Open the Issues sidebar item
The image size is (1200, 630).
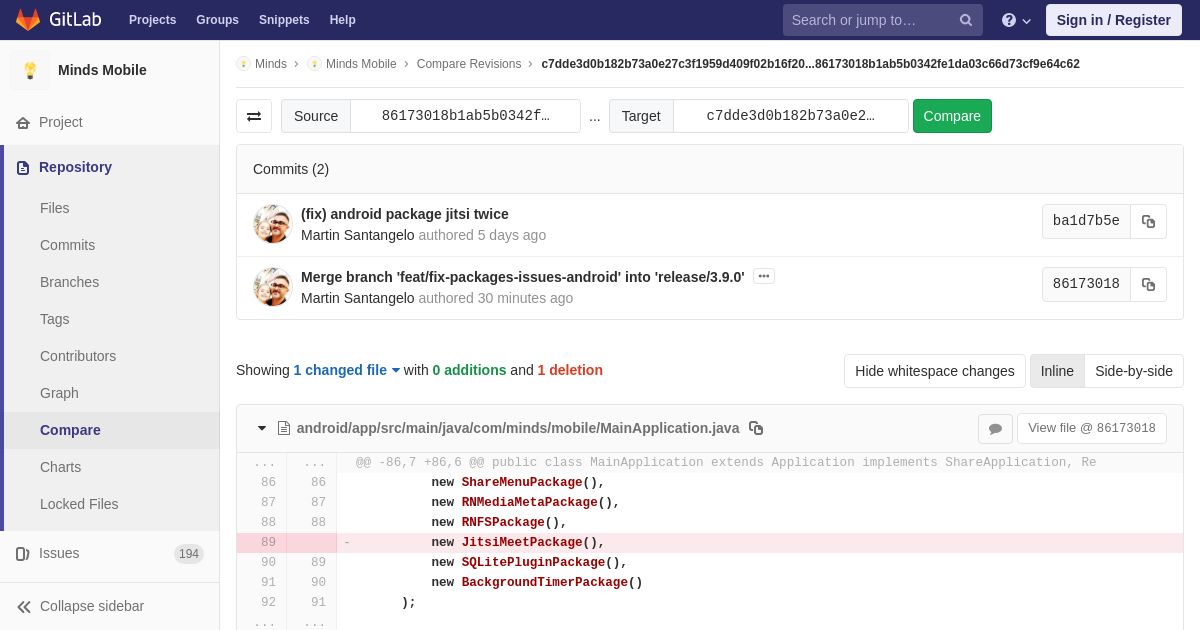(x=59, y=553)
